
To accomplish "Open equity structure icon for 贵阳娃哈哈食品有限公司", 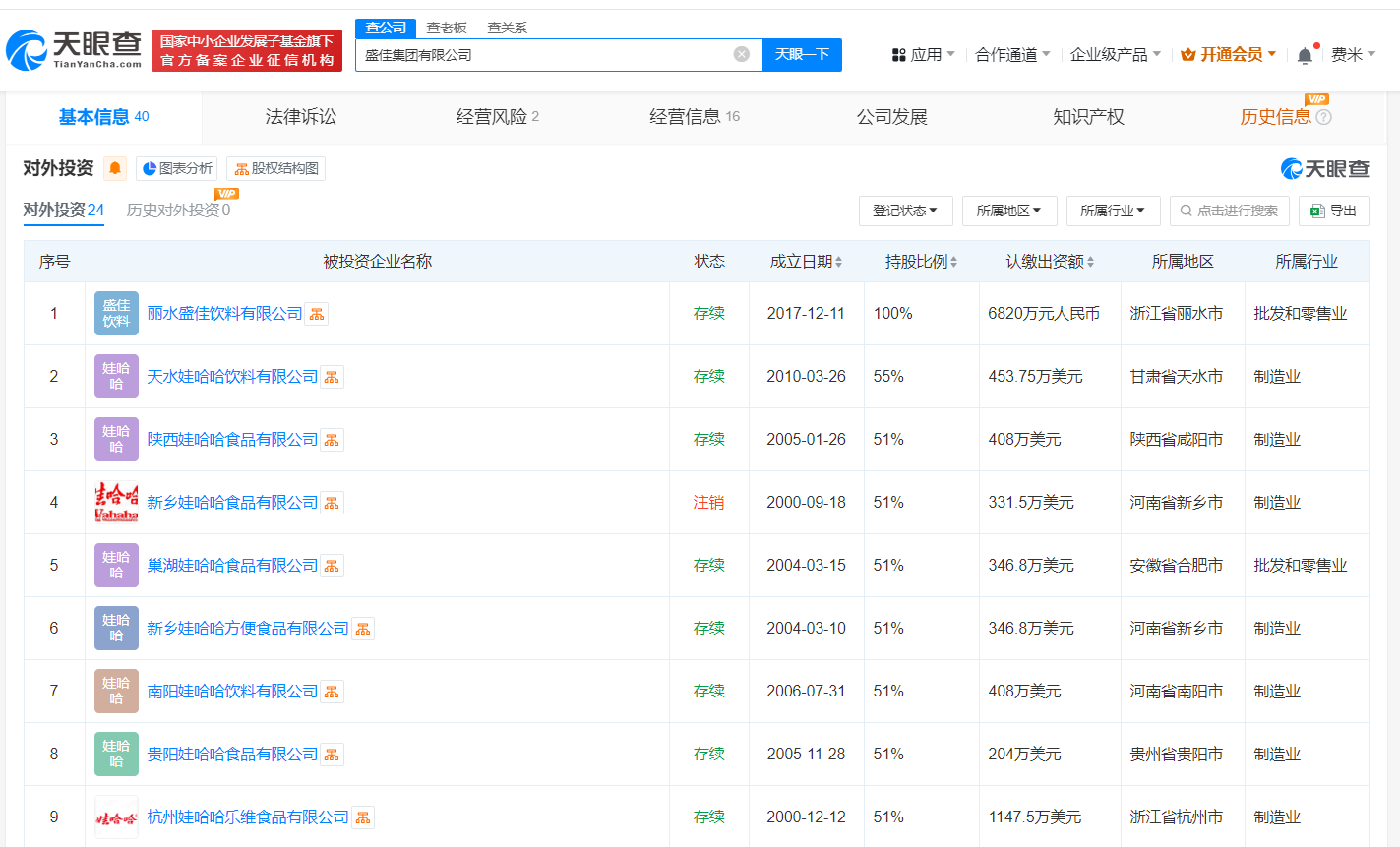I will pos(332,755).
